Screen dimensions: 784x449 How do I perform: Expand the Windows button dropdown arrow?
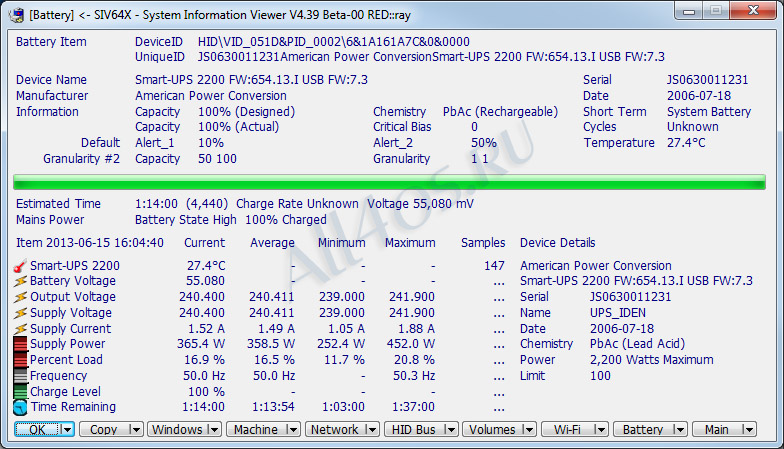tap(214, 430)
